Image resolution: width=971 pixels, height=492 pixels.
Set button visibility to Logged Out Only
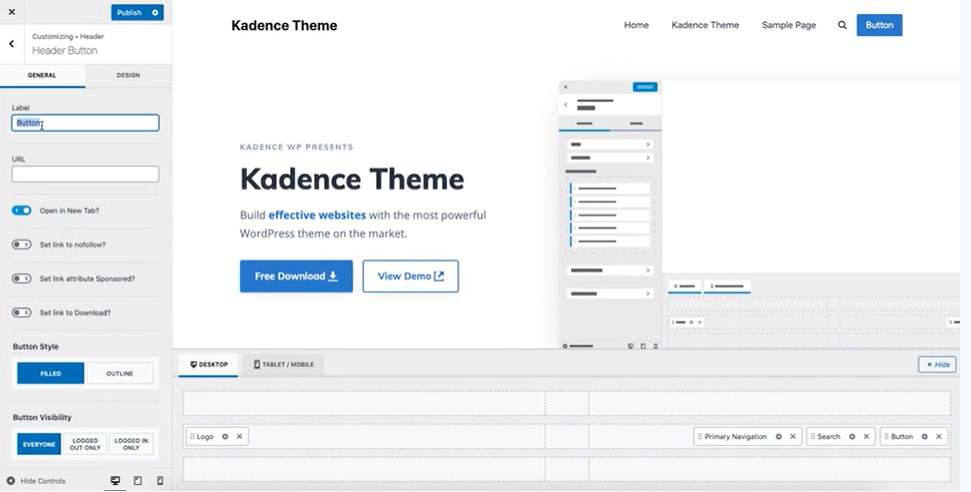[85, 444]
